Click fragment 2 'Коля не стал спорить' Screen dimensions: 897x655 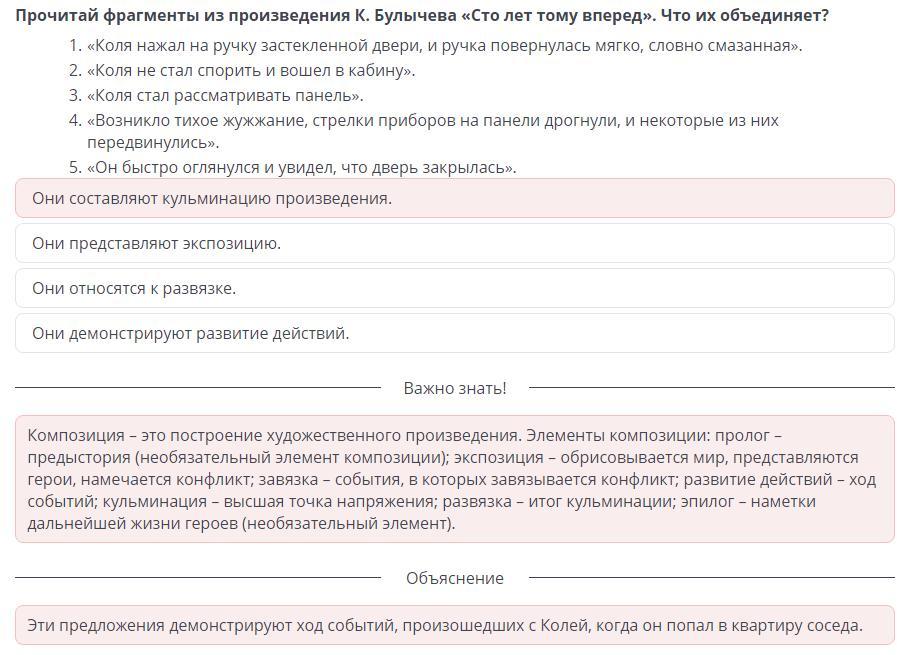[251, 70]
